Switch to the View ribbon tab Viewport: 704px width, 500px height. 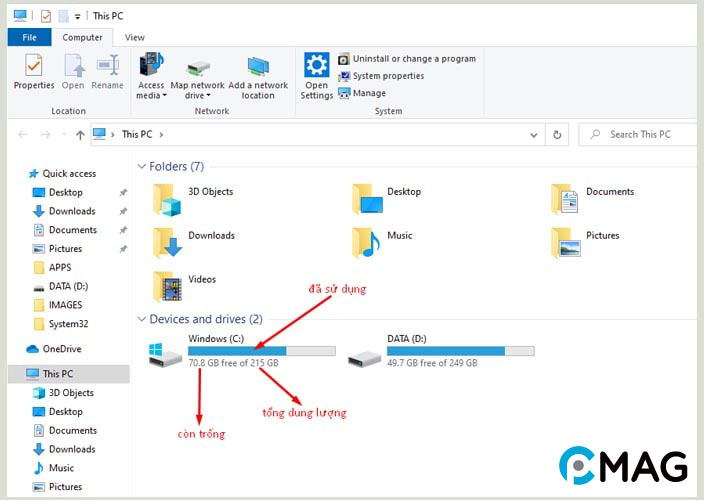coord(135,37)
